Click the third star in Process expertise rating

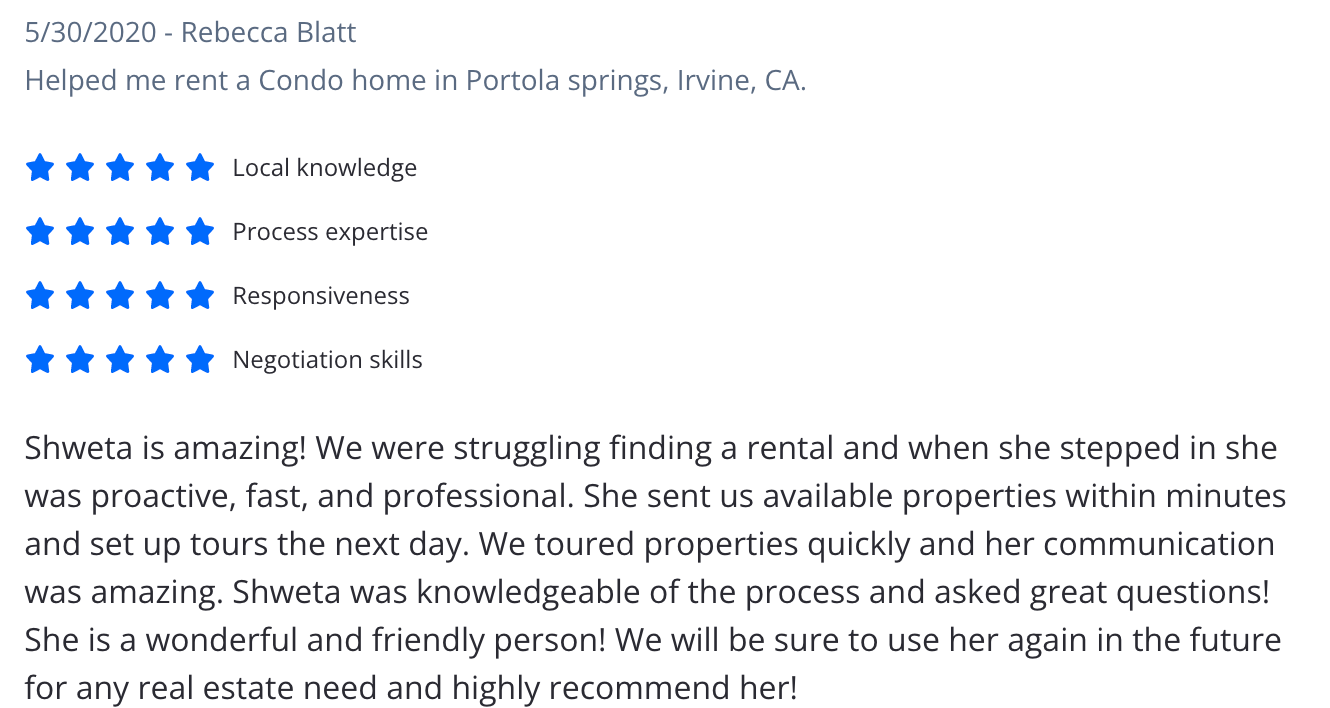tap(120, 232)
